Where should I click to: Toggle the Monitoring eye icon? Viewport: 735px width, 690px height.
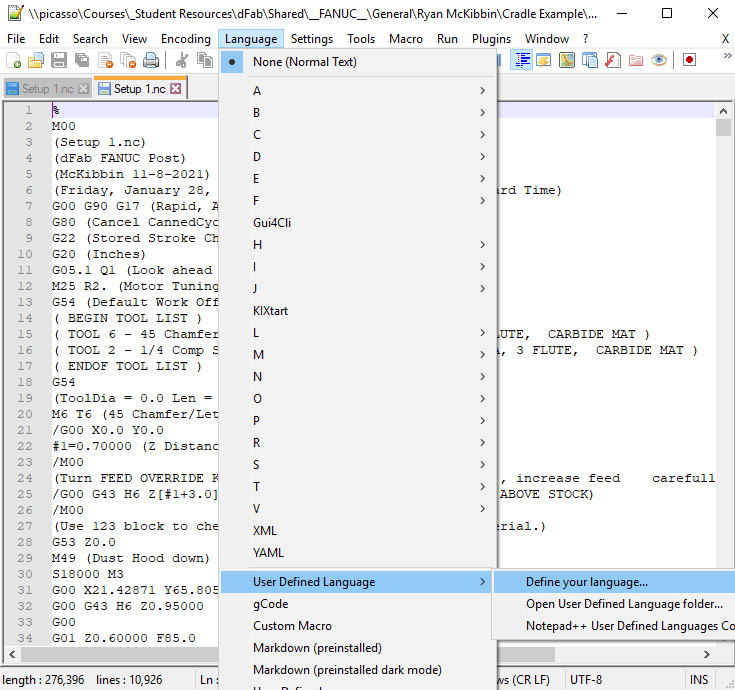659,60
